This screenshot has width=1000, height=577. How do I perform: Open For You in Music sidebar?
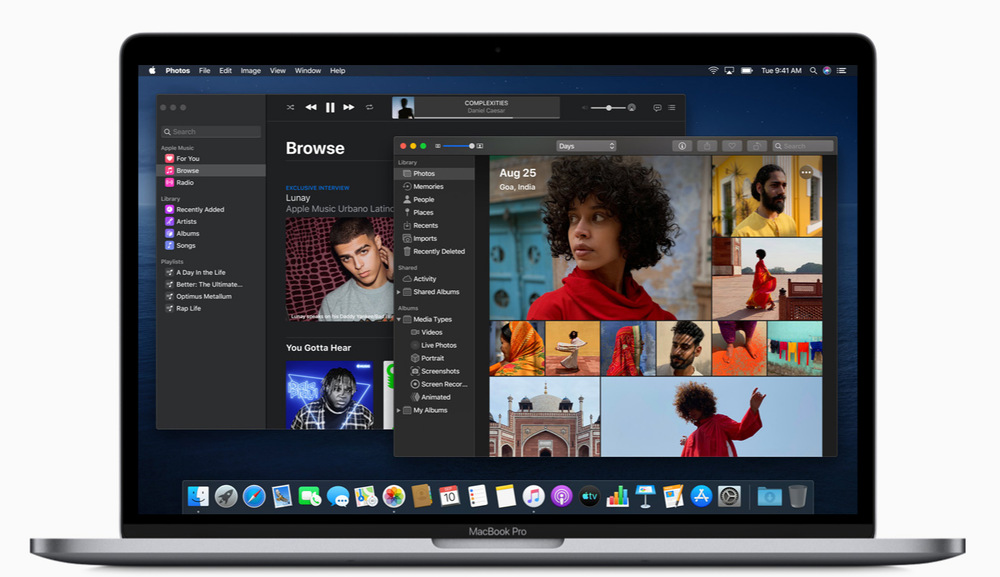coord(211,158)
